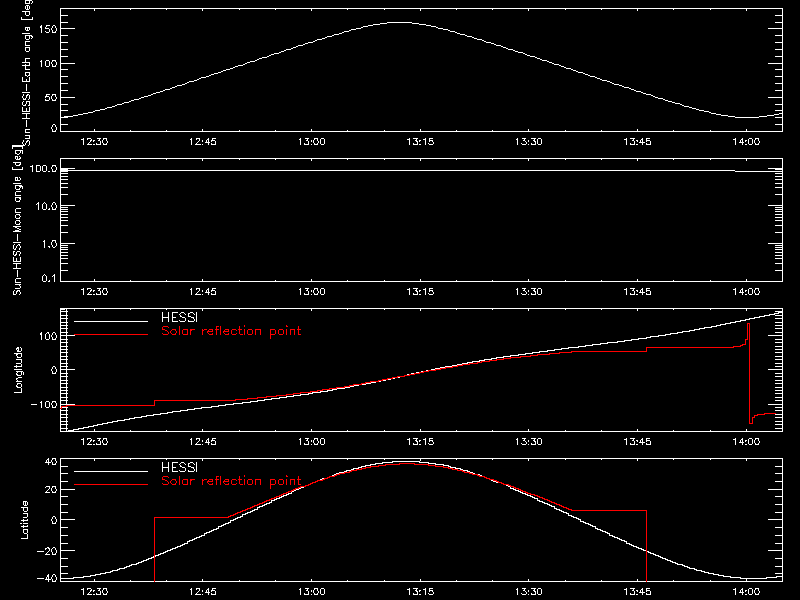Image resolution: width=800 pixels, height=600 pixels.
Task: Click the 13:45 time label under Moon angle plot
Action: [x=637, y=291]
